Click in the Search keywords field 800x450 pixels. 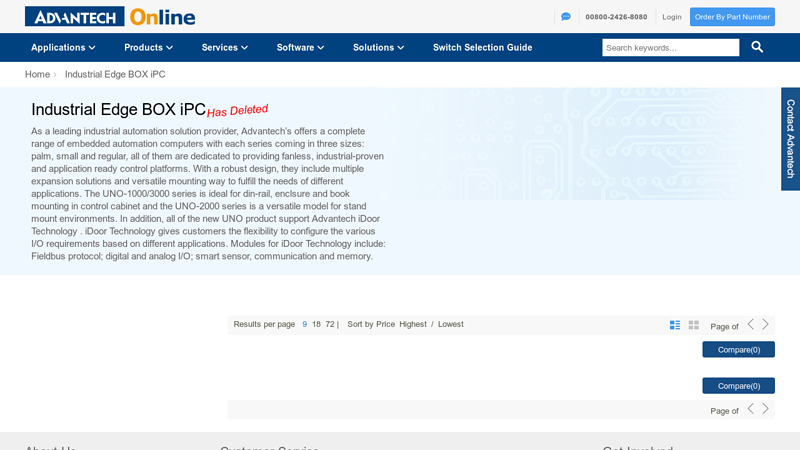click(670, 47)
